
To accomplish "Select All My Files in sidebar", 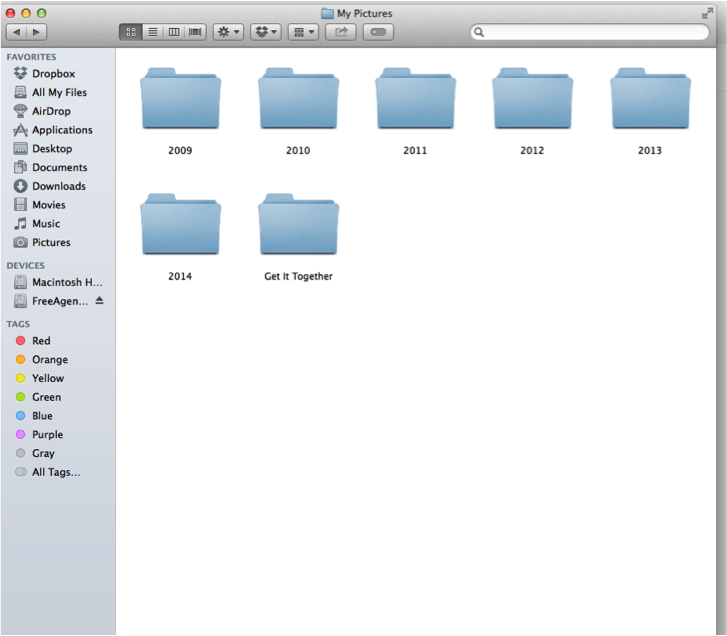I will tap(58, 92).
